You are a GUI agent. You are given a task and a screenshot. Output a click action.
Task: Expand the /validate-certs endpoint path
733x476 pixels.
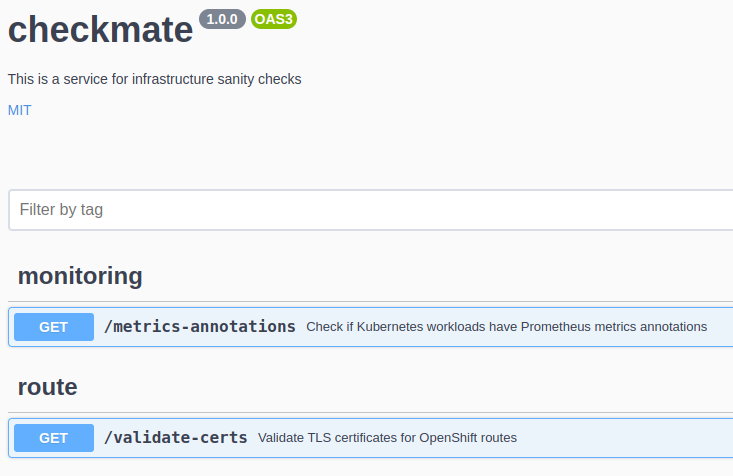[175, 438]
